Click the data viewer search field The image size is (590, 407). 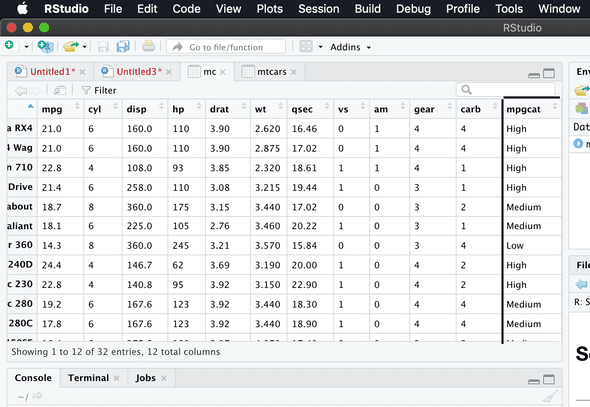click(x=506, y=90)
